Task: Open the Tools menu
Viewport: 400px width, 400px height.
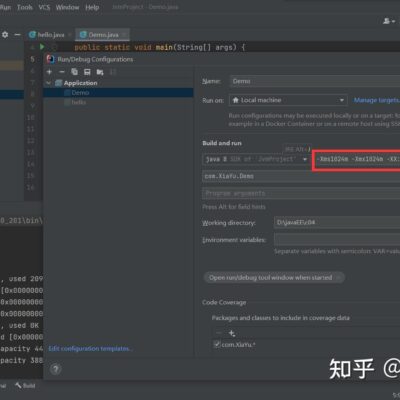Action: pos(25,7)
